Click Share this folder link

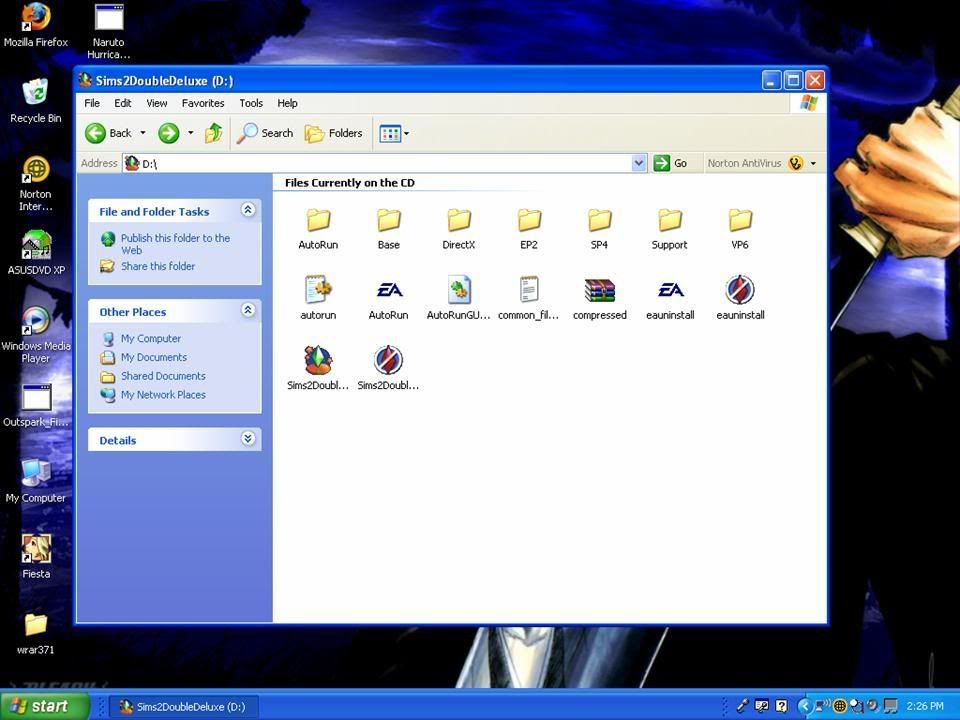click(x=158, y=266)
